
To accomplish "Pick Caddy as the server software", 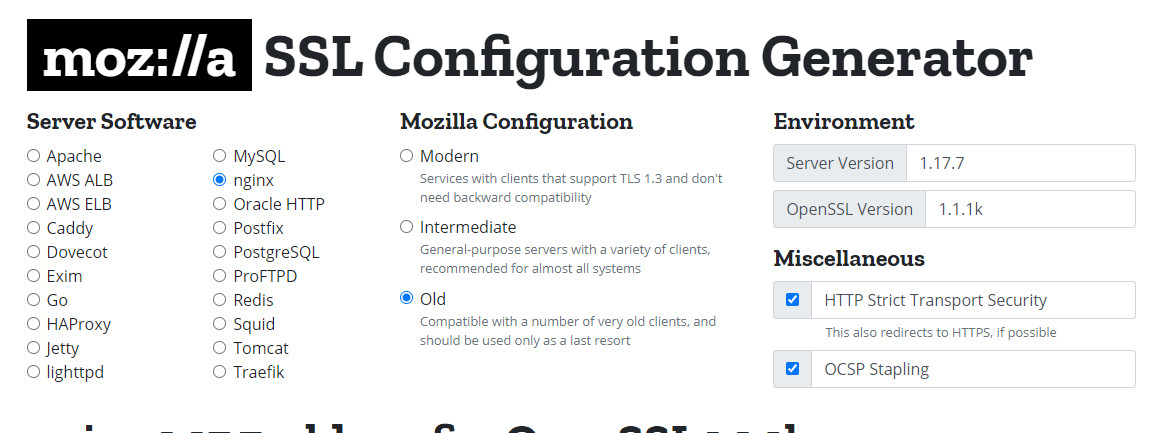I will tap(34, 228).
